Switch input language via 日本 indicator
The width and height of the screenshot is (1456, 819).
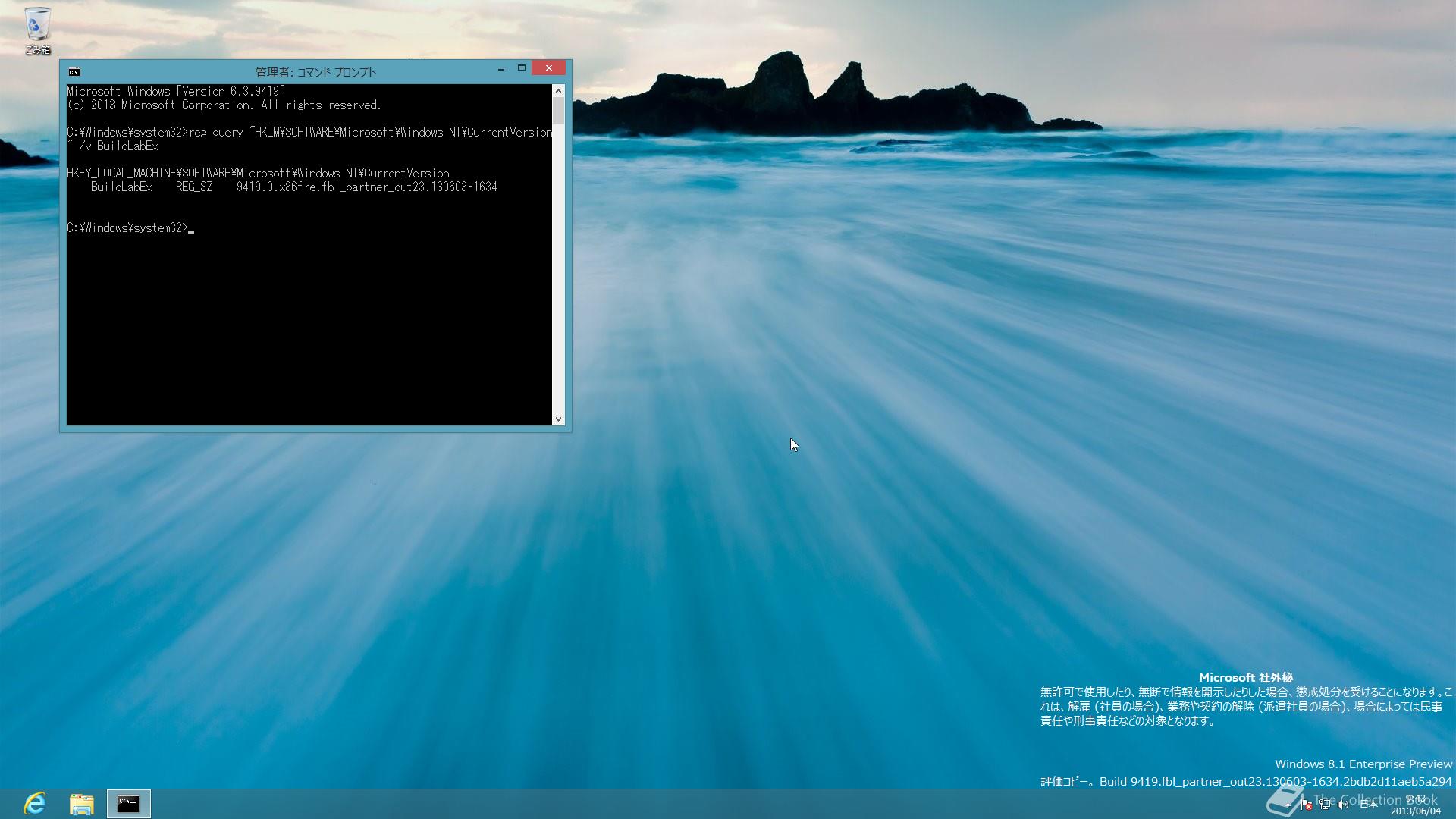coord(1369,805)
